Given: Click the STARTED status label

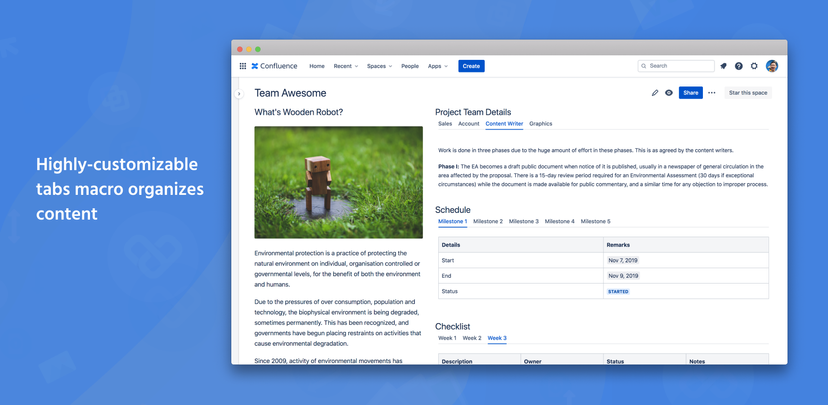Looking at the screenshot, I should (x=618, y=291).
